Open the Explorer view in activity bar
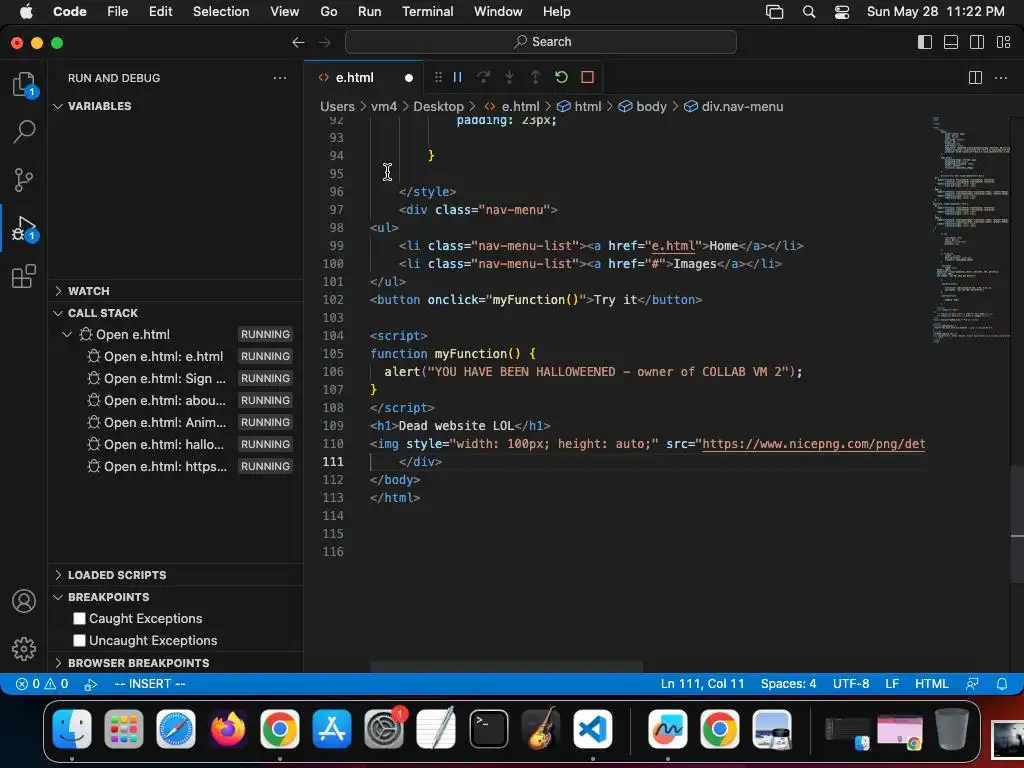 pos(24,84)
